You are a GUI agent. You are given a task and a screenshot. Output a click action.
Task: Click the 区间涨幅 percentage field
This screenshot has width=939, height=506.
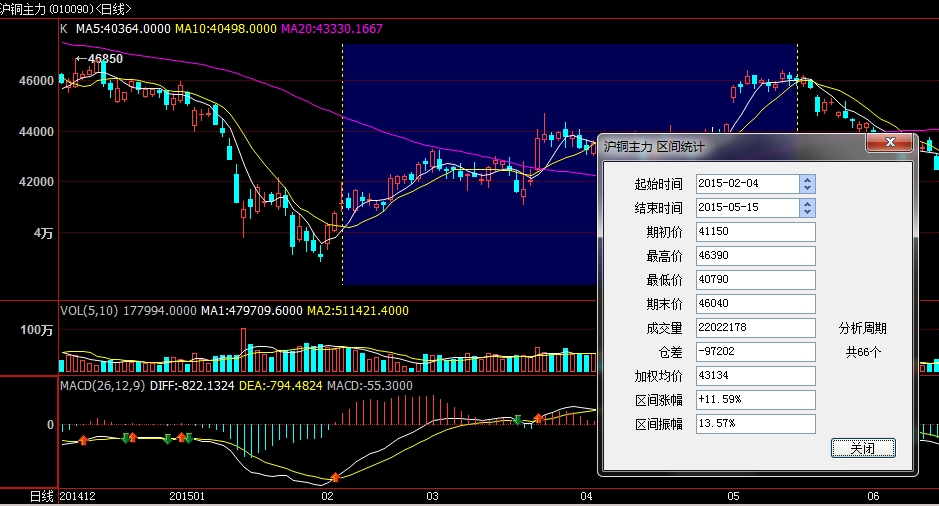755,400
